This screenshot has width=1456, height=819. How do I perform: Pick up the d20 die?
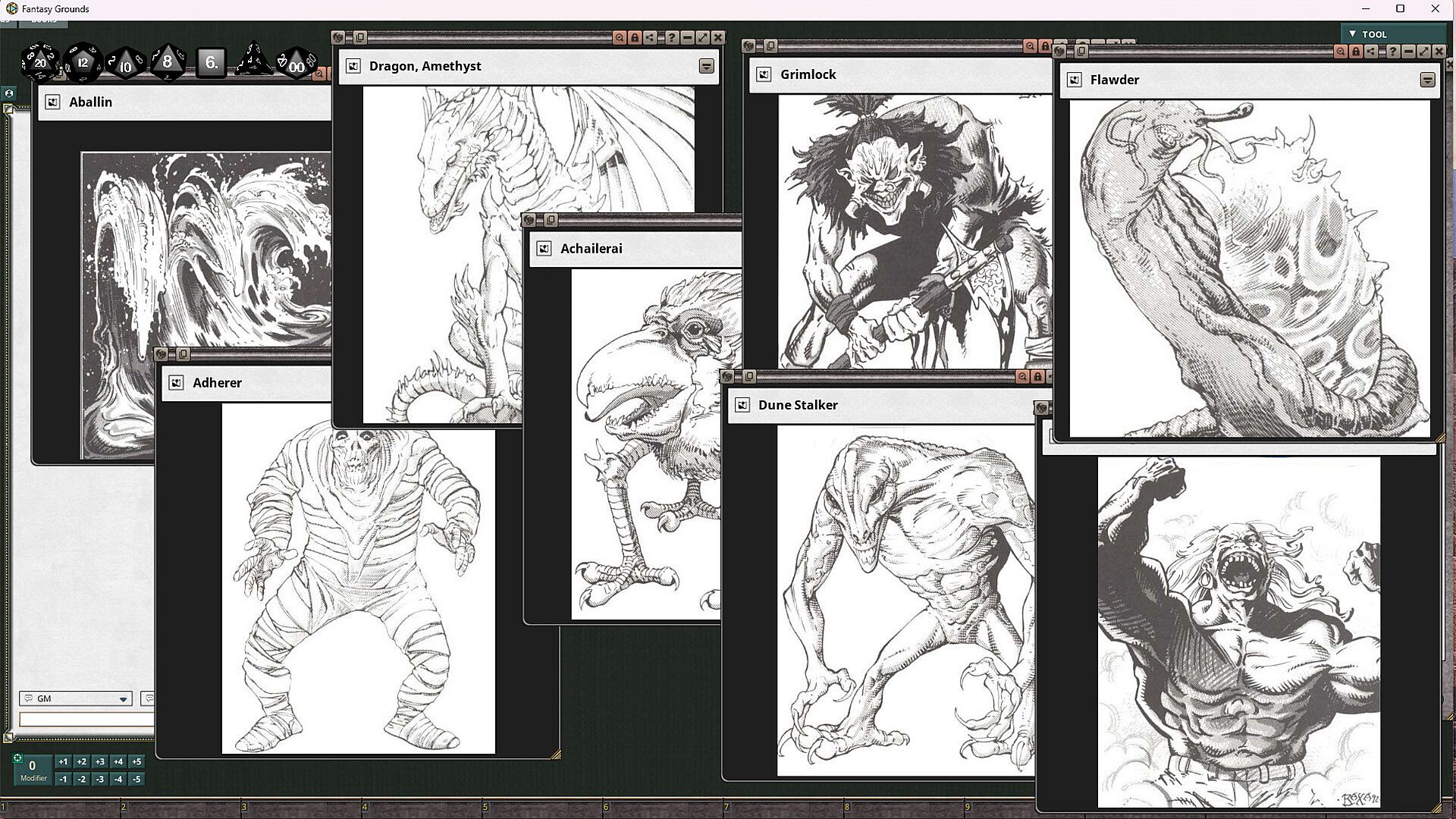coord(39,62)
